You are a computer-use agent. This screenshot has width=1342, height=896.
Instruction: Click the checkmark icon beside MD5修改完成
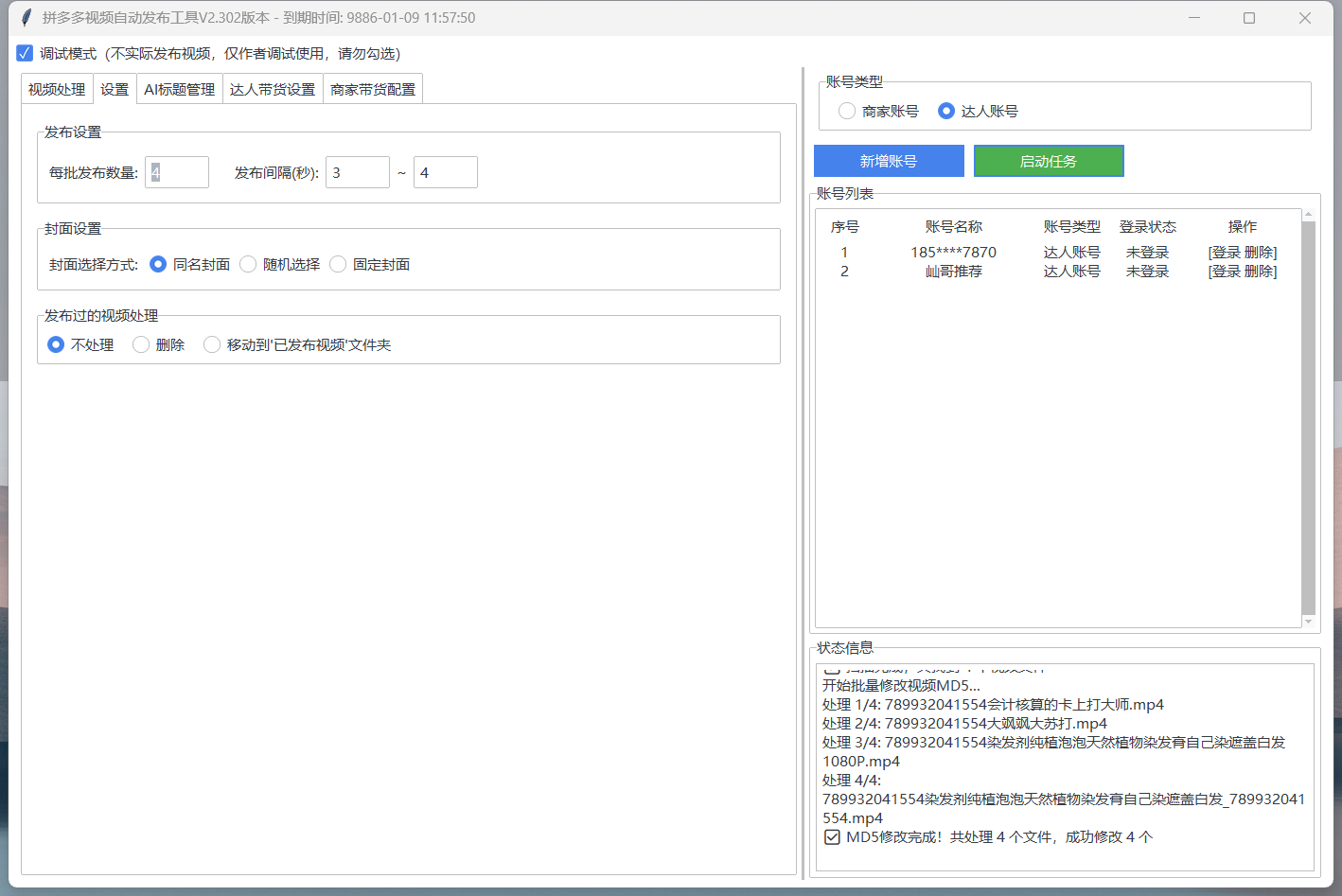tap(832, 837)
